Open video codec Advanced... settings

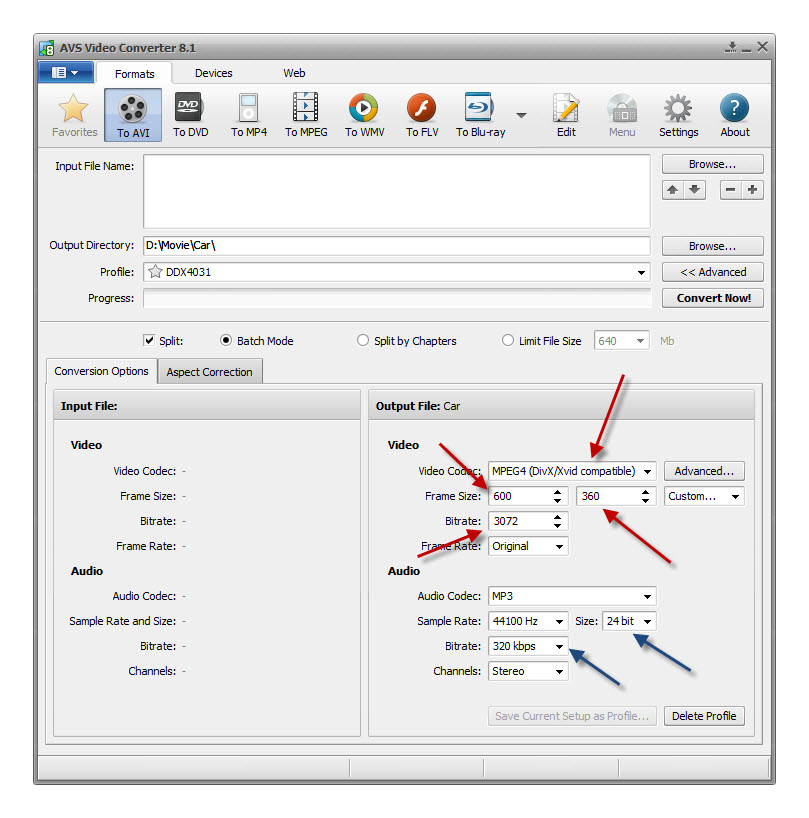pos(704,471)
